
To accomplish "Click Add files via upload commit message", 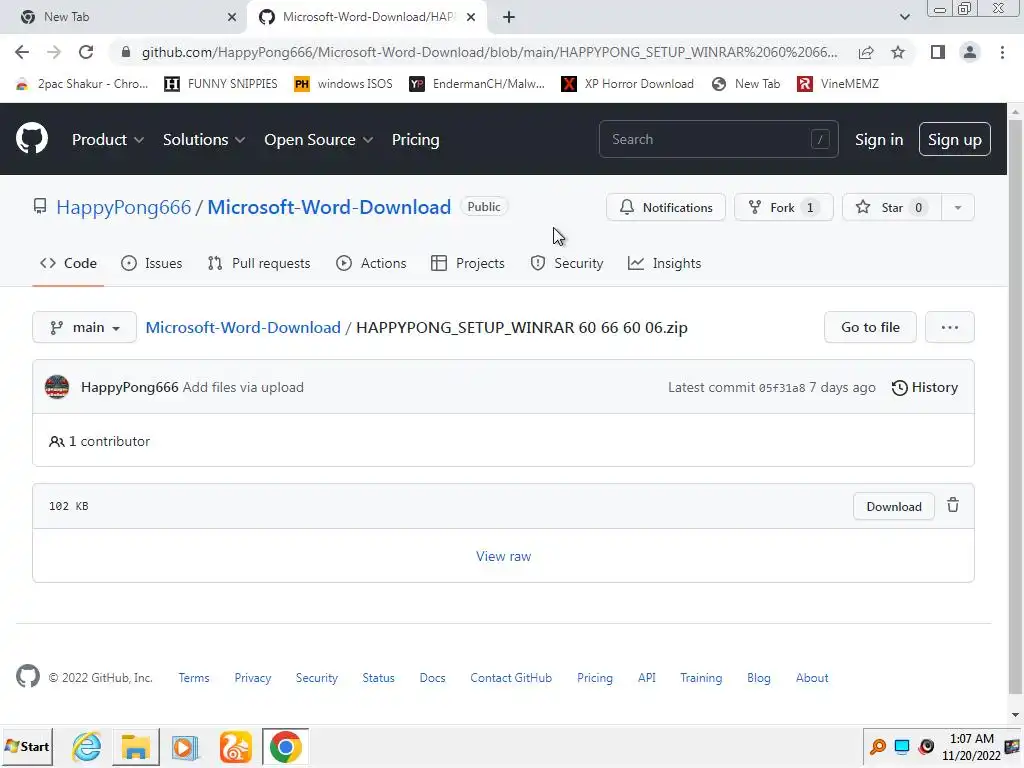I will click(243, 387).
